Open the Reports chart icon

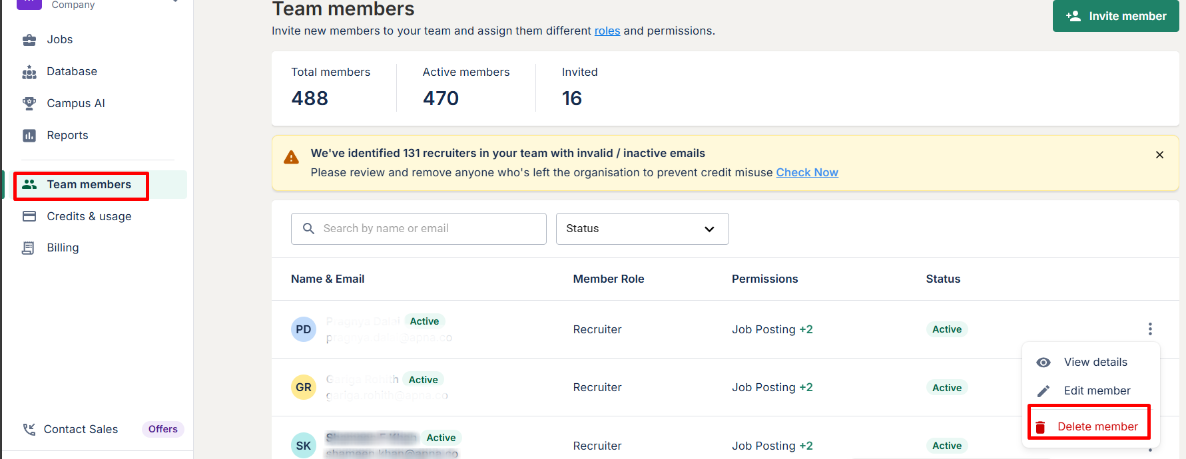coord(29,135)
